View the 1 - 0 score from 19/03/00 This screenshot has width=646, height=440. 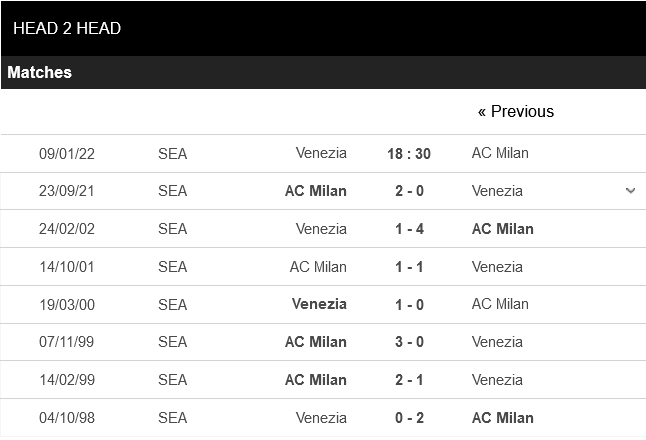coord(408,304)
